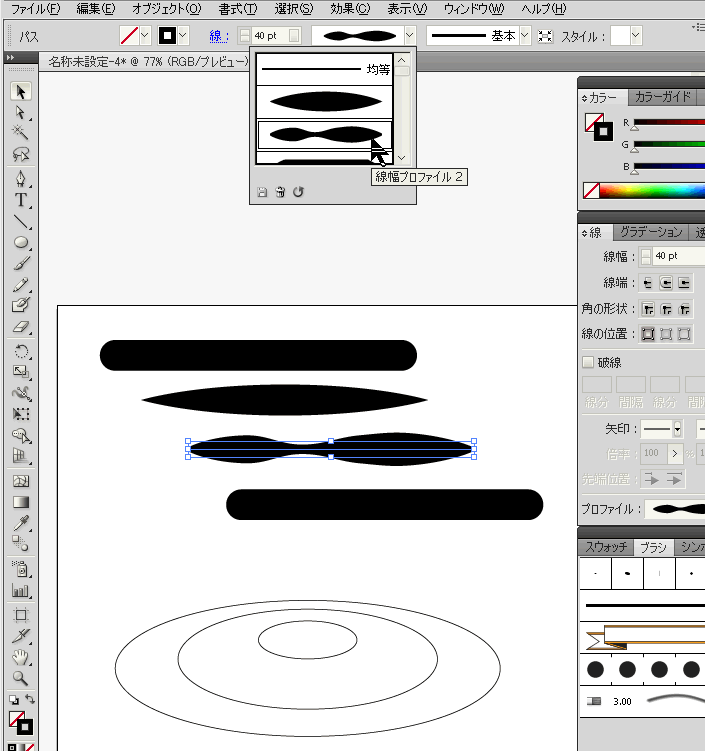
Task: Select the Lasso tool
Action: point(21,154)
